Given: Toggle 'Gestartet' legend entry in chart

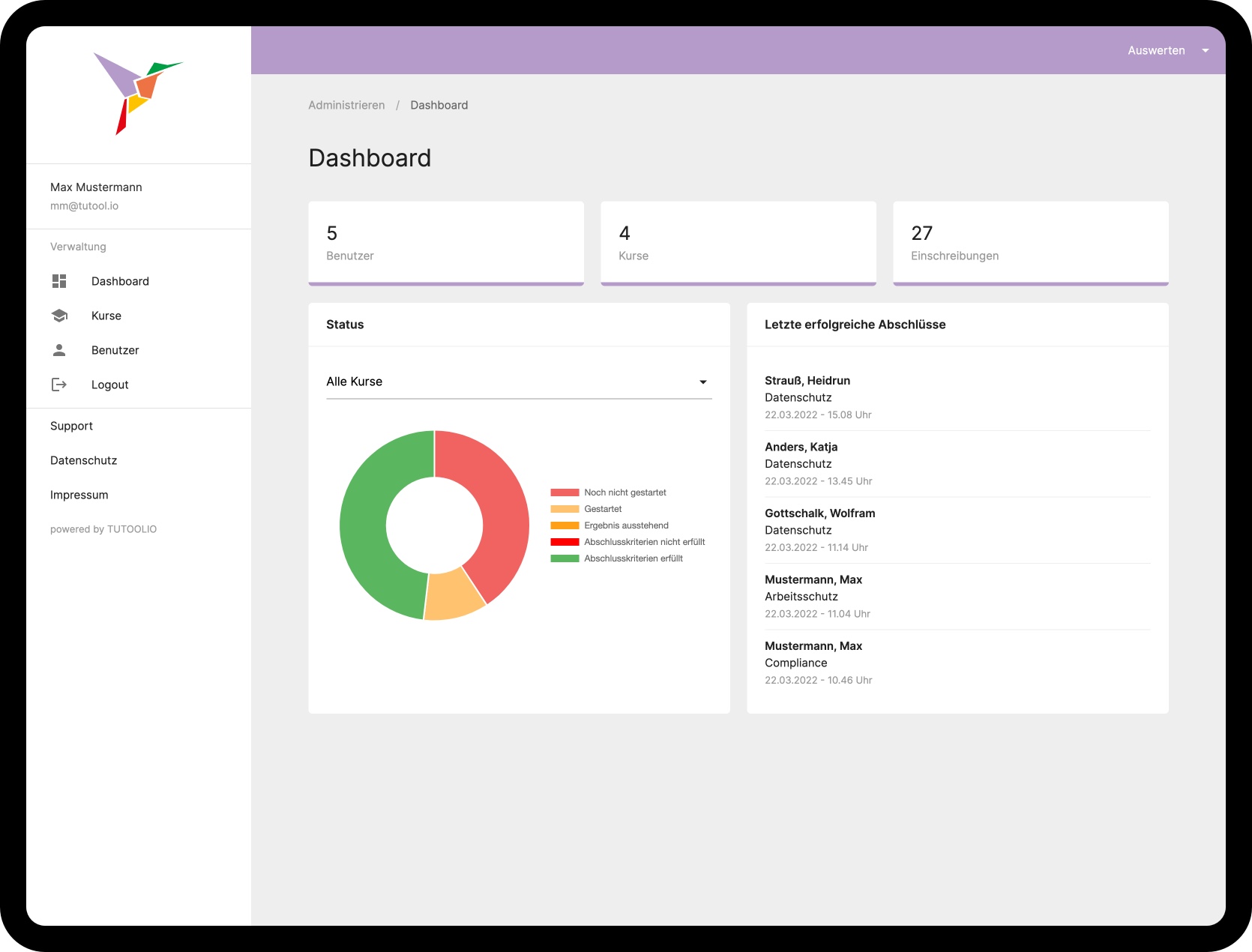Looking at the screenshot, I should [603, 509].
